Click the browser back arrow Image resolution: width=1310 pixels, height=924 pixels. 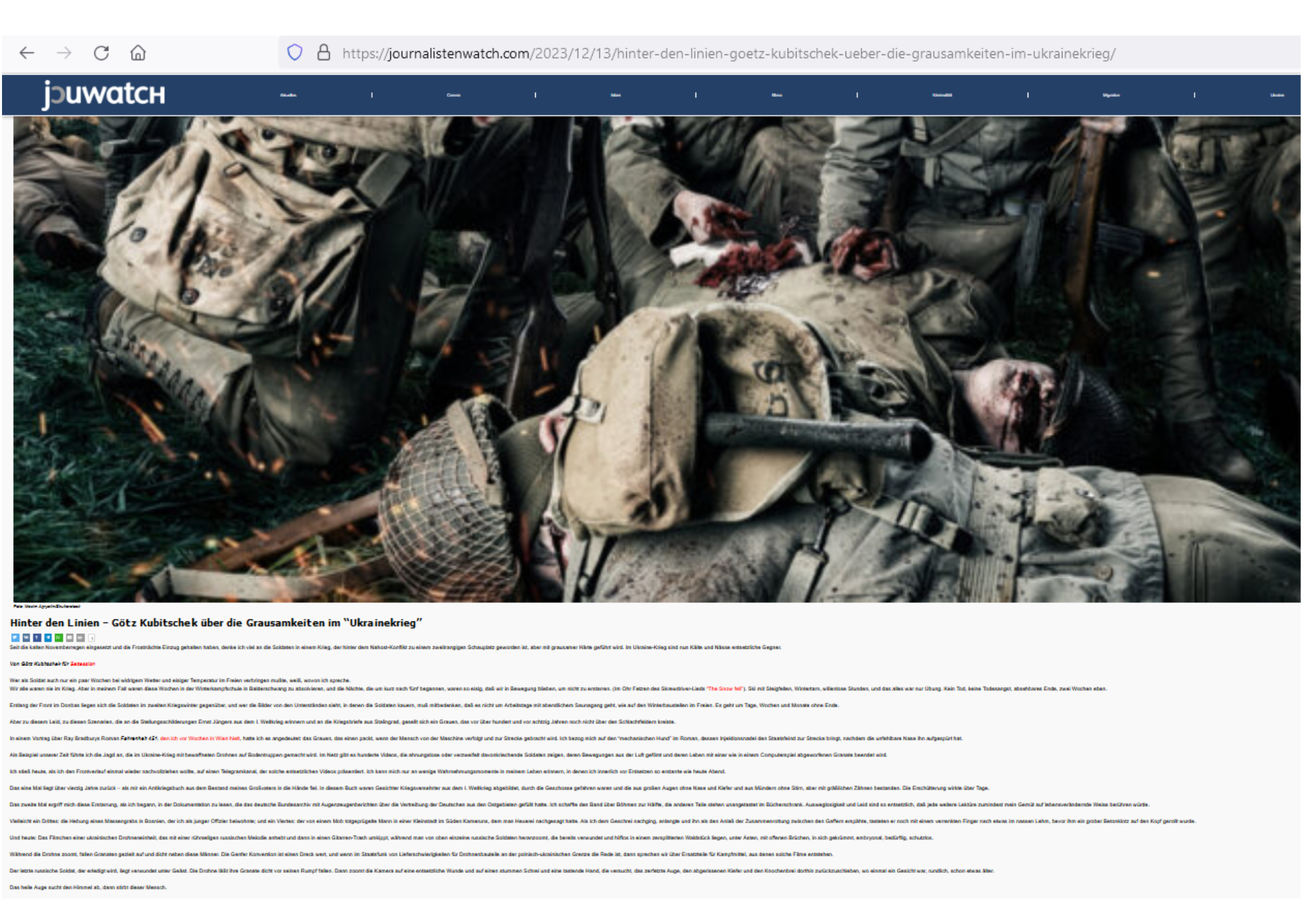[x=27, y=53]
